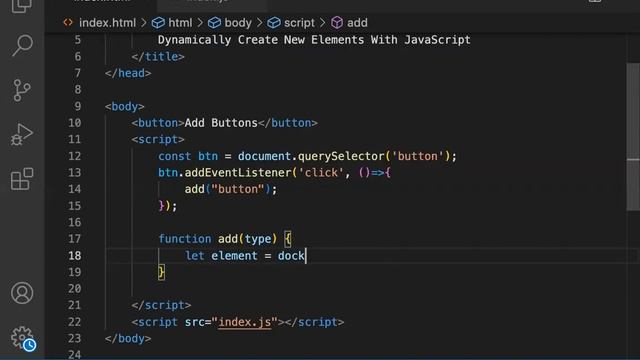Click the editor vertical scrollbar thumb
The height and width of the screenshot is (360, 640).
coord(633,137)
